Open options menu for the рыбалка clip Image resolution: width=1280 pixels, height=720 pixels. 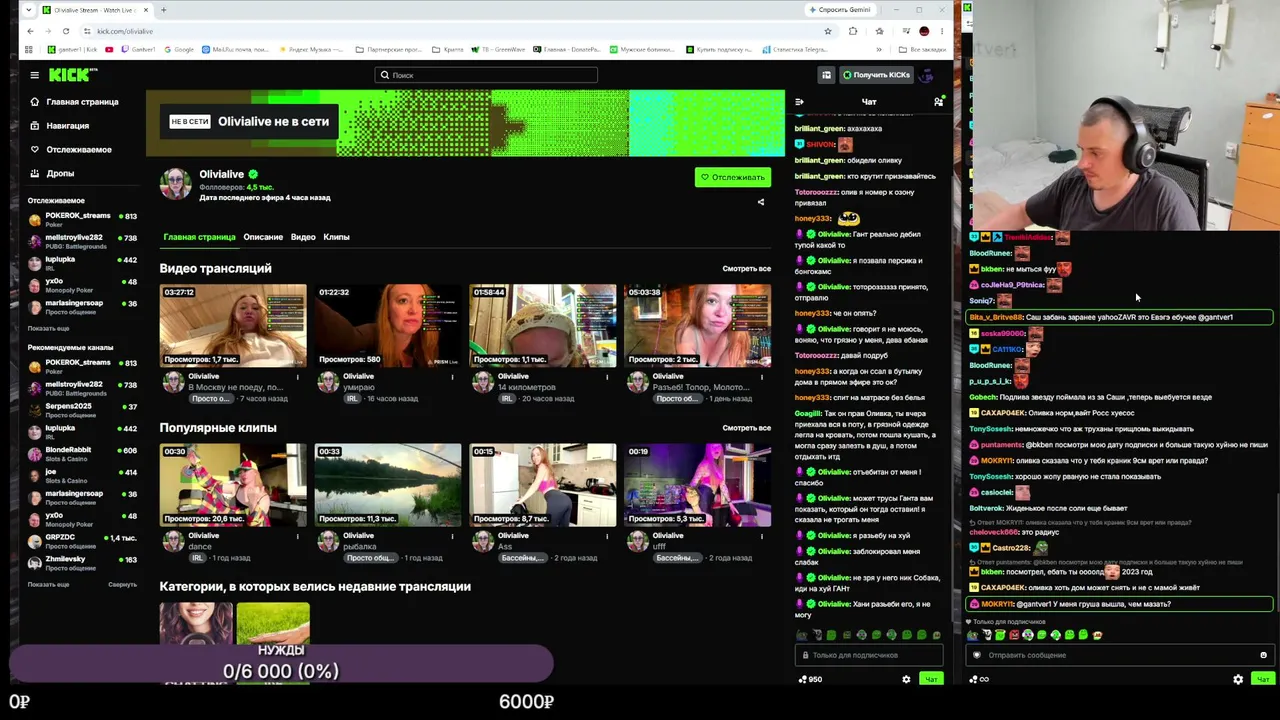pyautogui.click(x=452, y=536)
